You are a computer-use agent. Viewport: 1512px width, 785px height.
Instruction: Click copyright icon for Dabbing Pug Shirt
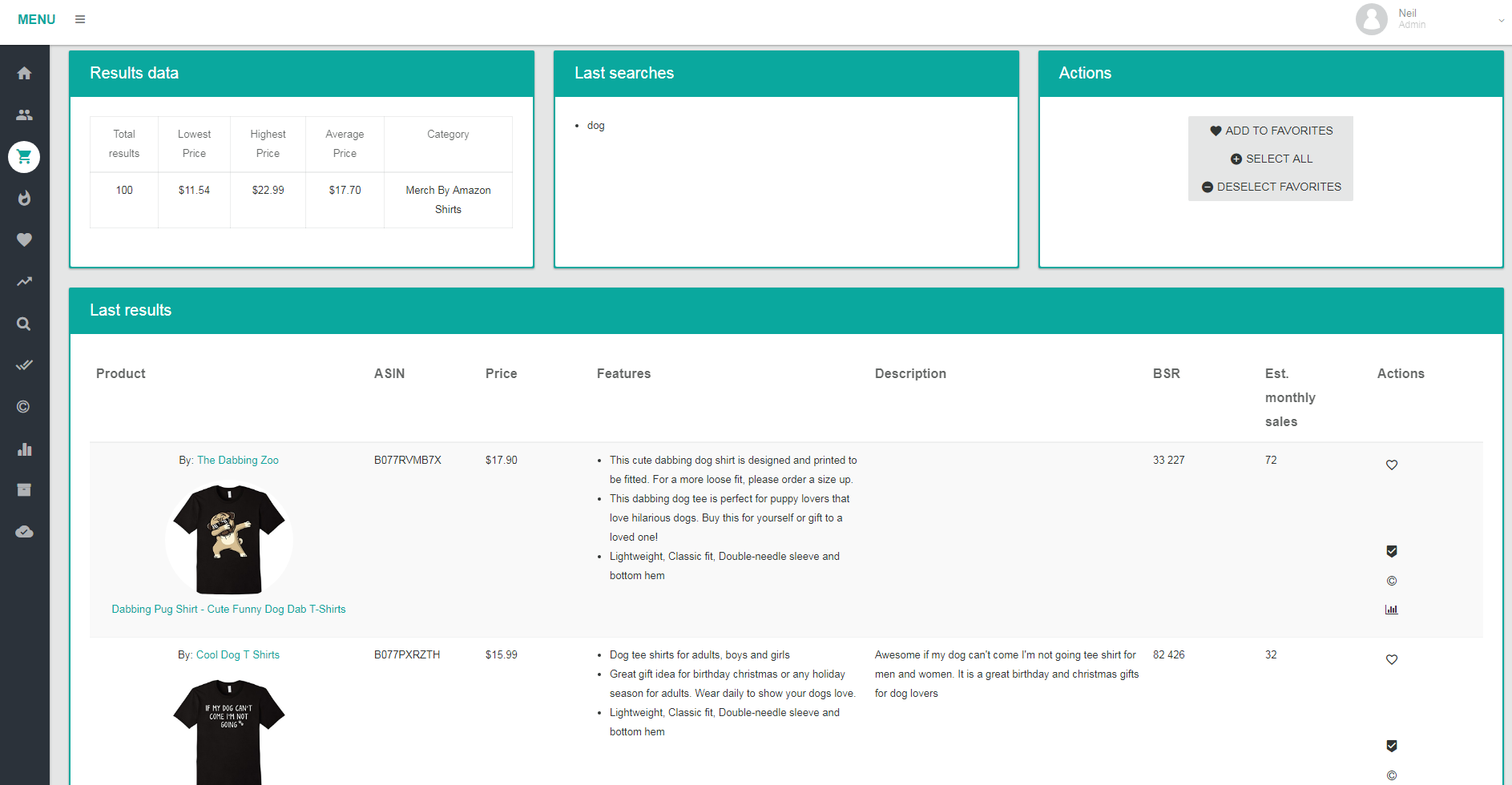tap(1392, 581)
